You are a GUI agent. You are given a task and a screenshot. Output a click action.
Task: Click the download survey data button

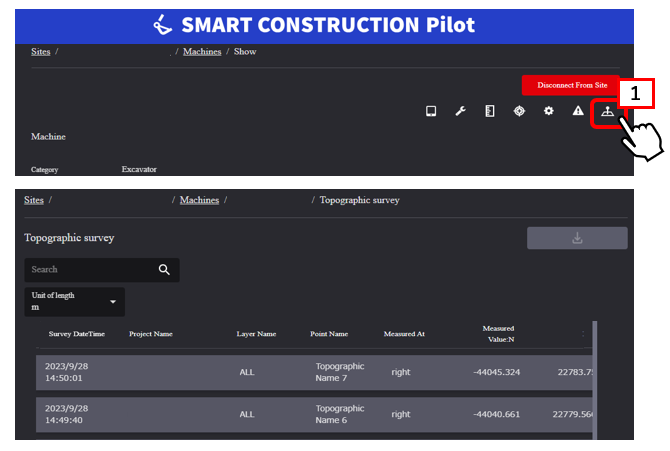click(x=577, y=238)
